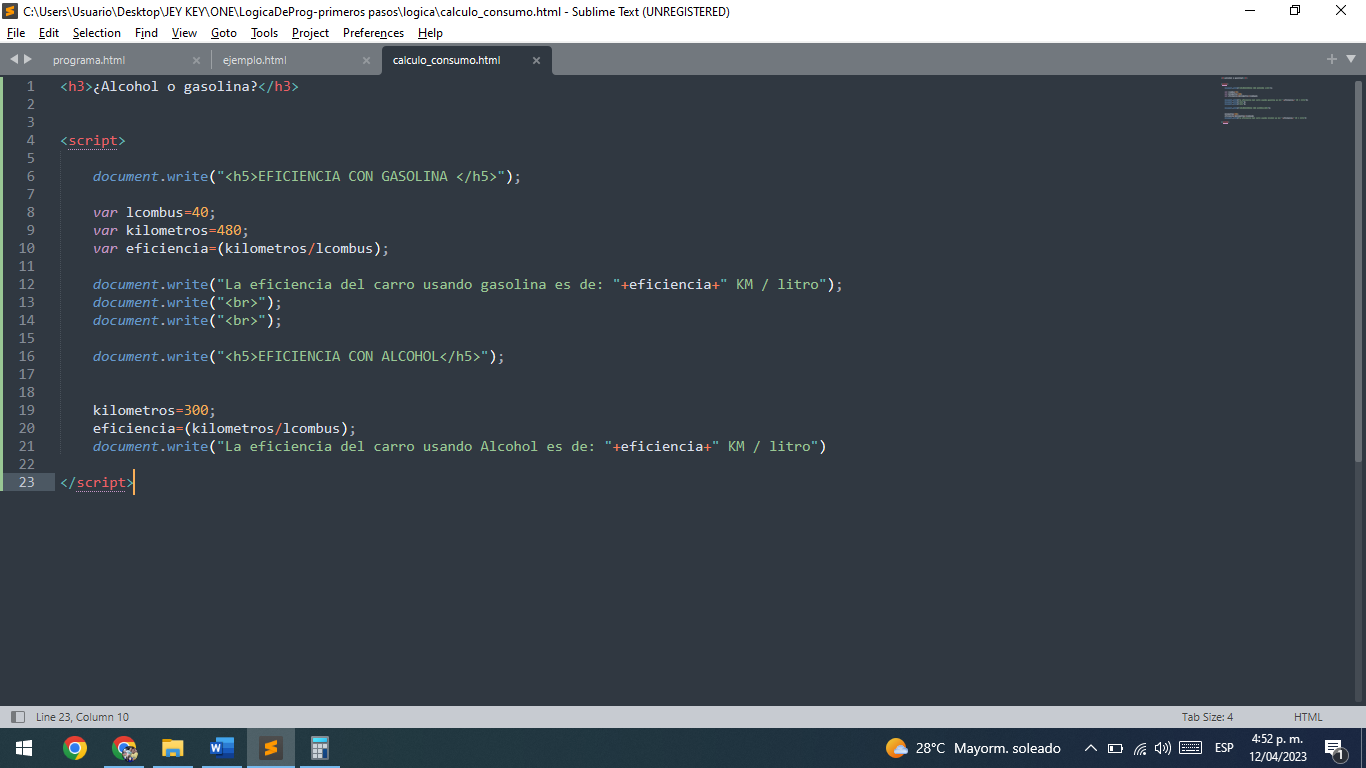Open the first Chrome taskbar icon

click(x=75, y=748)
